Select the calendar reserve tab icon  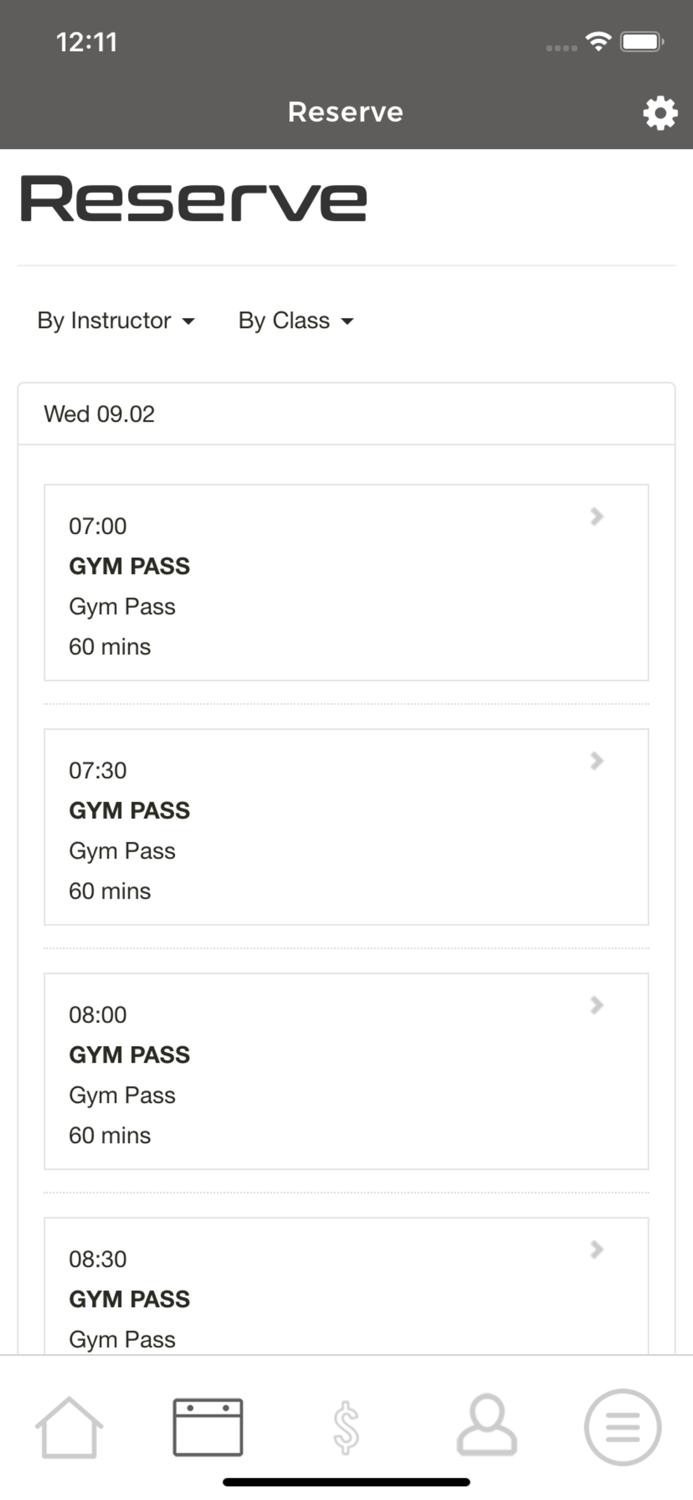(x=208, y=1427)
